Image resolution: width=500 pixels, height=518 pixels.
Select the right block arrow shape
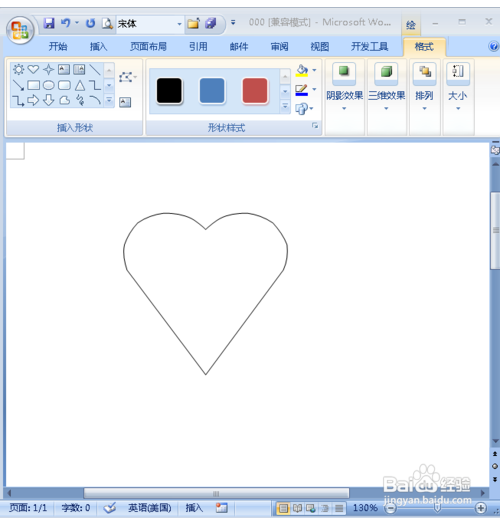pyautogui.click(x=33, y=100)
